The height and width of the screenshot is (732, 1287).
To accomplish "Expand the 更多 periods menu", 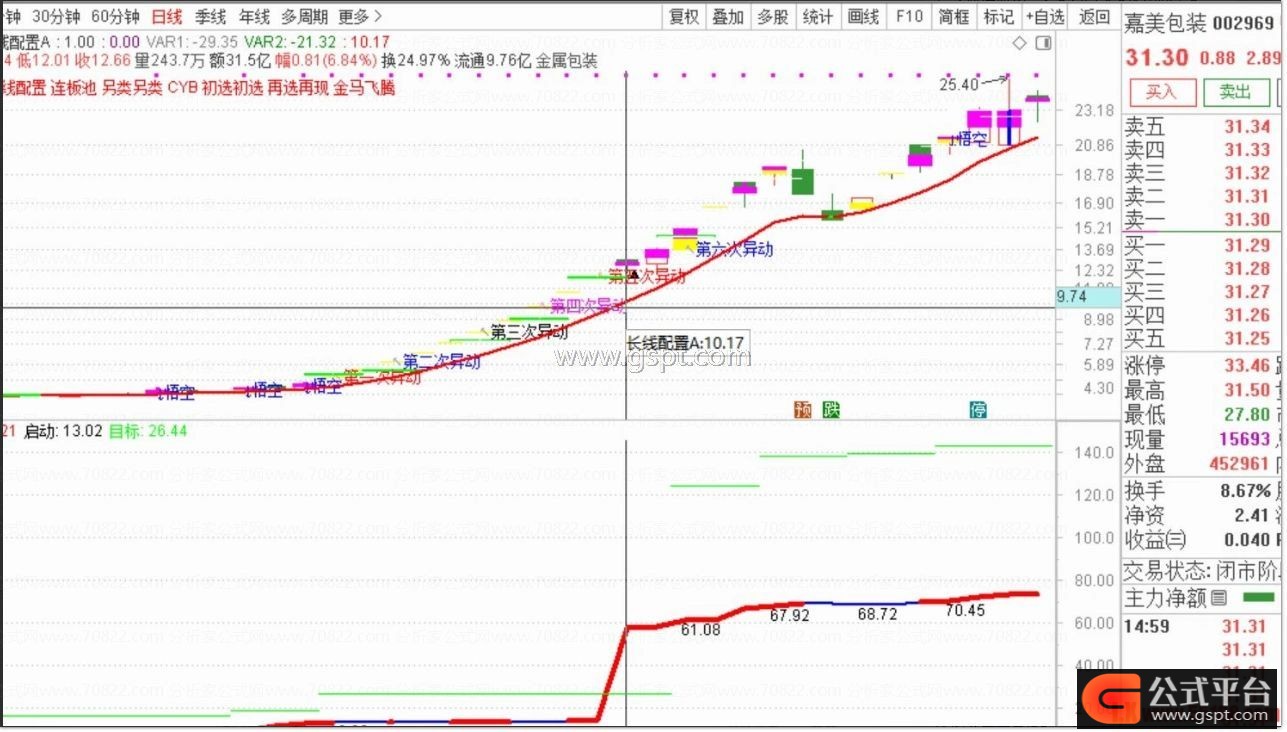I will point(360,16).
